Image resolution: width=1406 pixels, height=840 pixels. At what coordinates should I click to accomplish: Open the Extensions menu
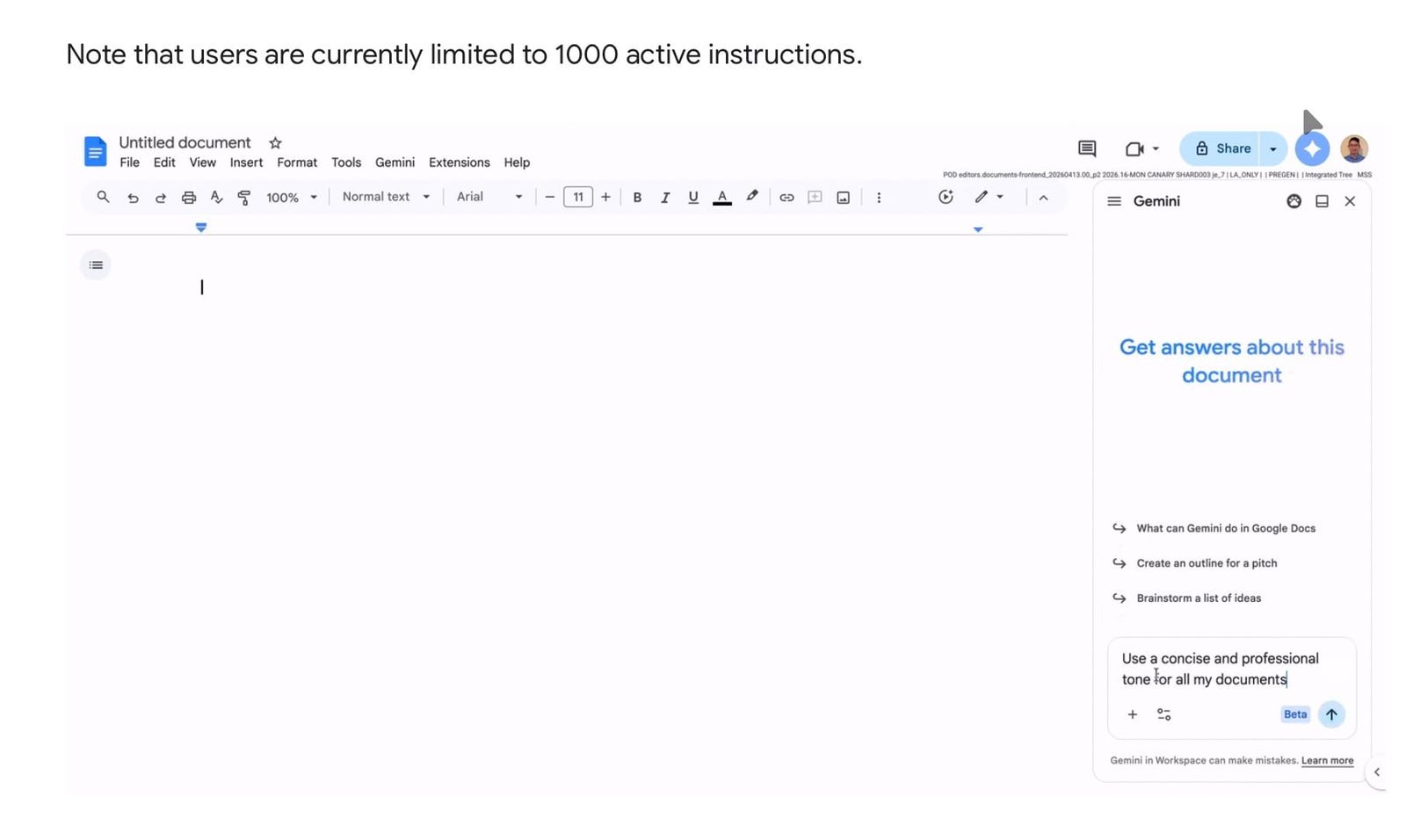[460, 163]
